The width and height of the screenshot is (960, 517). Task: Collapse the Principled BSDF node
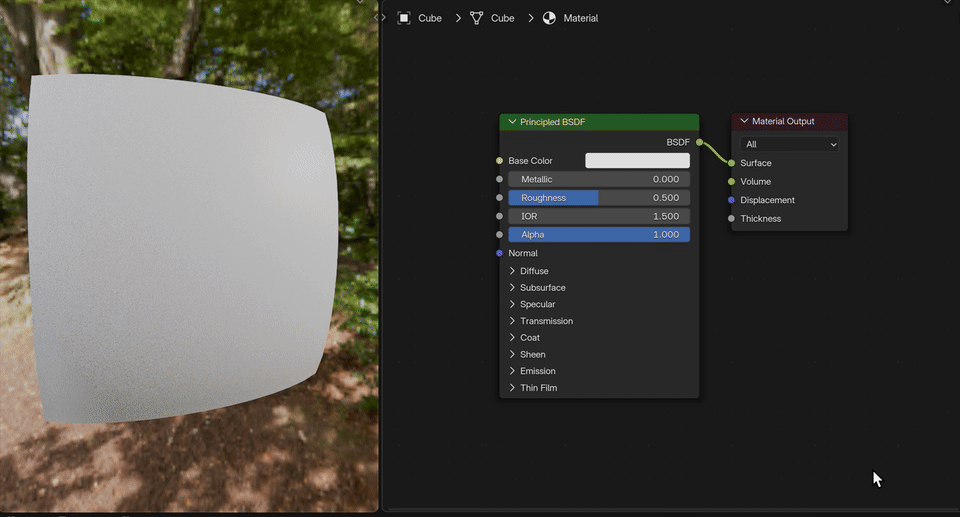[x=512, y=122]
